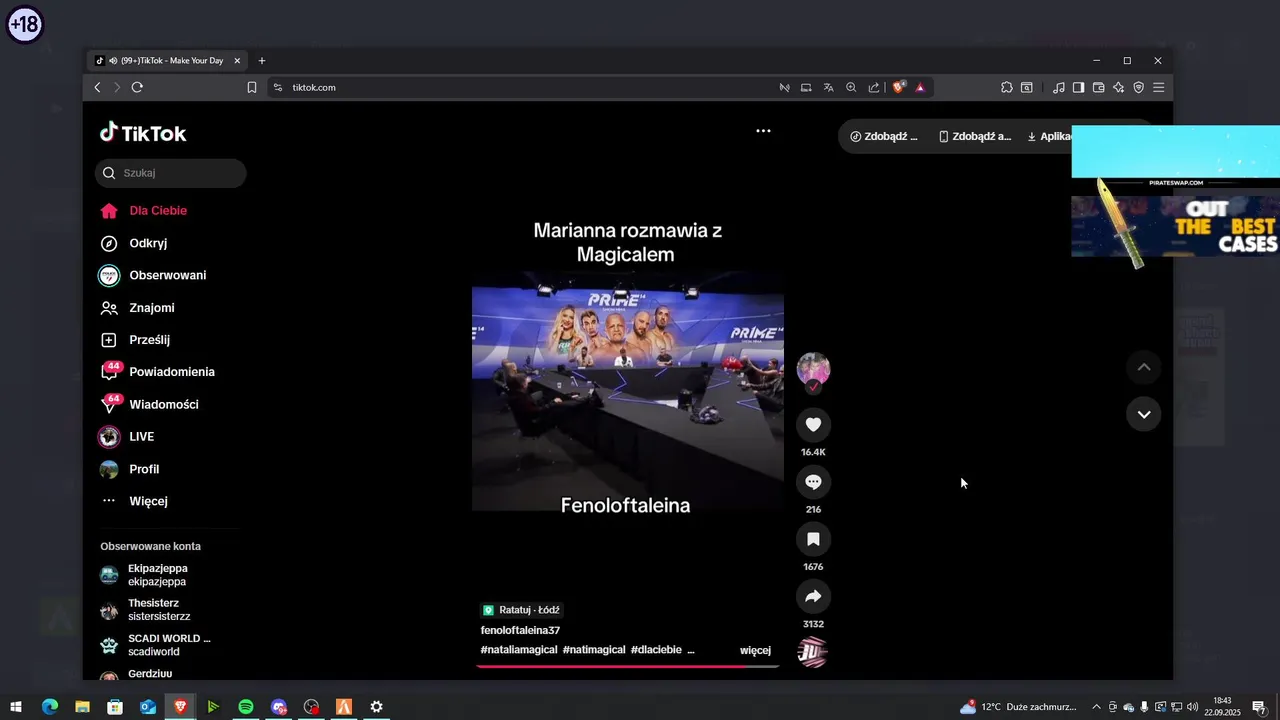Click the #nataliamagical hashtag
Viewport: 1280px width, 720px height.
(519, 650)
